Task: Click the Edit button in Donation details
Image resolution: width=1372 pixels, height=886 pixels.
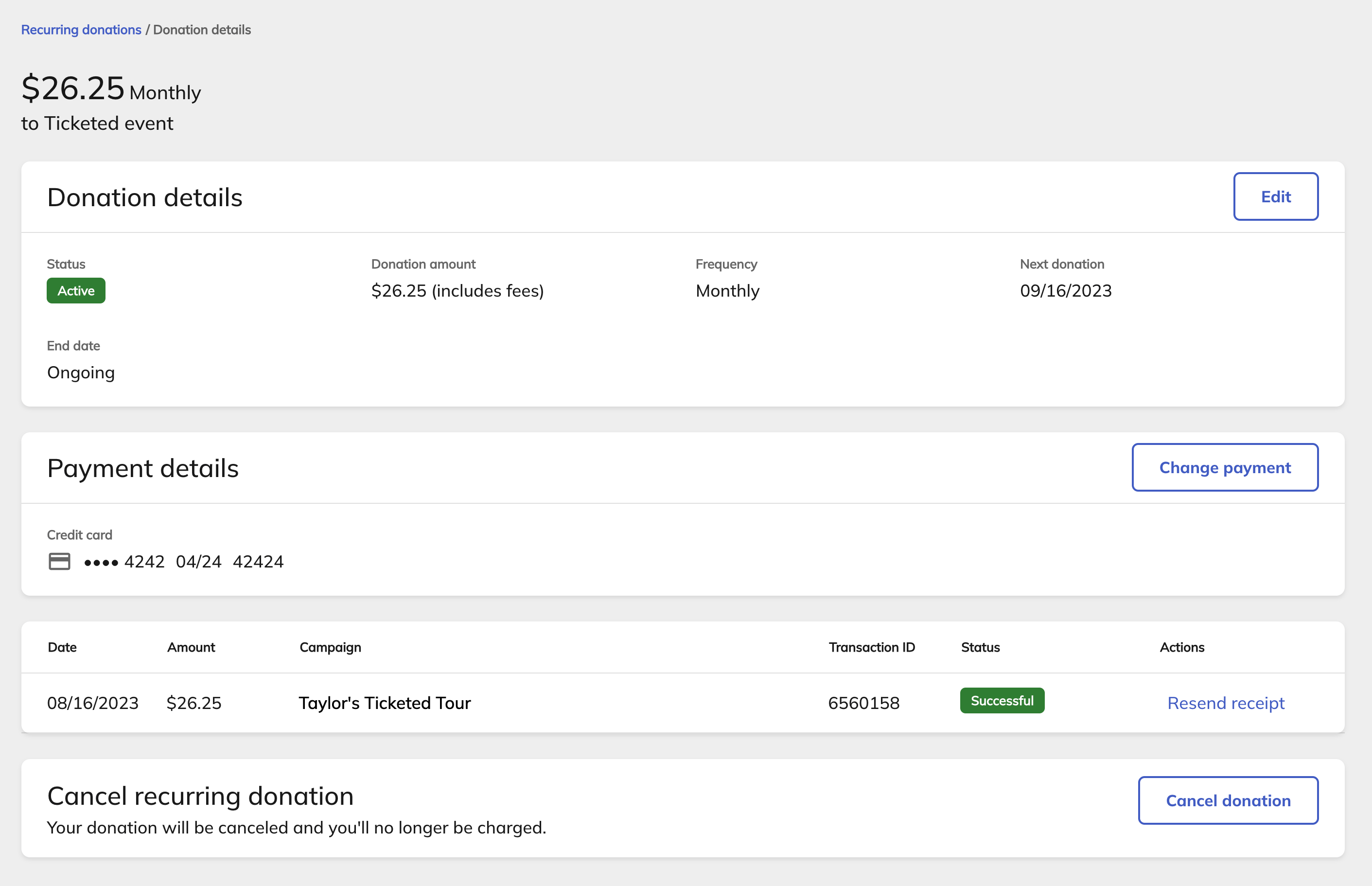Action: [1275, 197]
